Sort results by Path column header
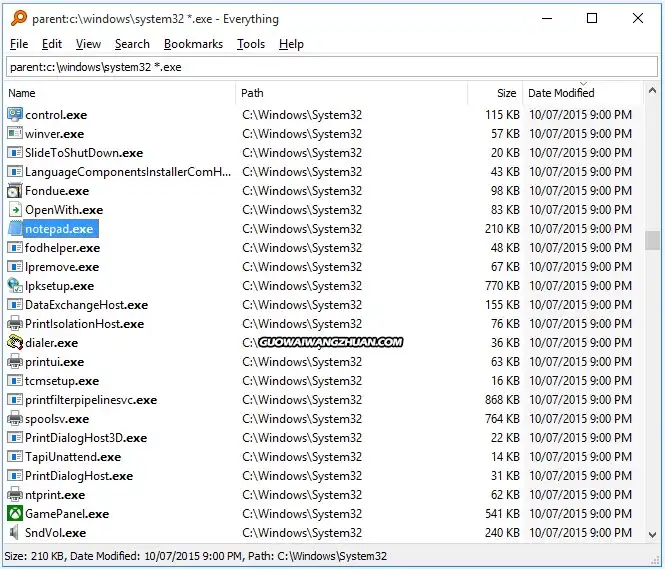665x569 pixels. 352,93
